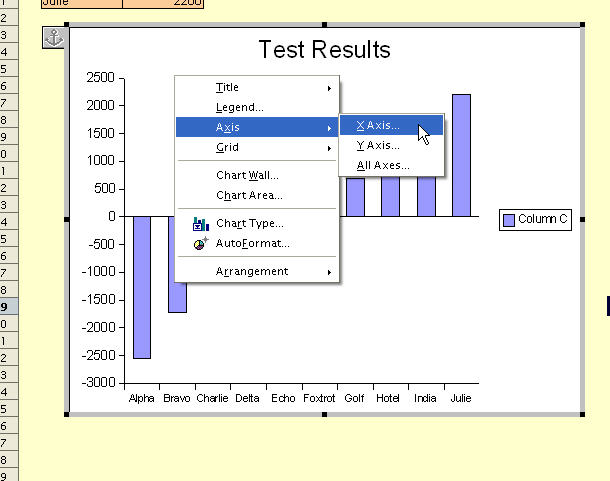Select the Julie bar in the chart
Viewport: 610px width, 481px height.
pyautogui.click(x=461, y=155)
